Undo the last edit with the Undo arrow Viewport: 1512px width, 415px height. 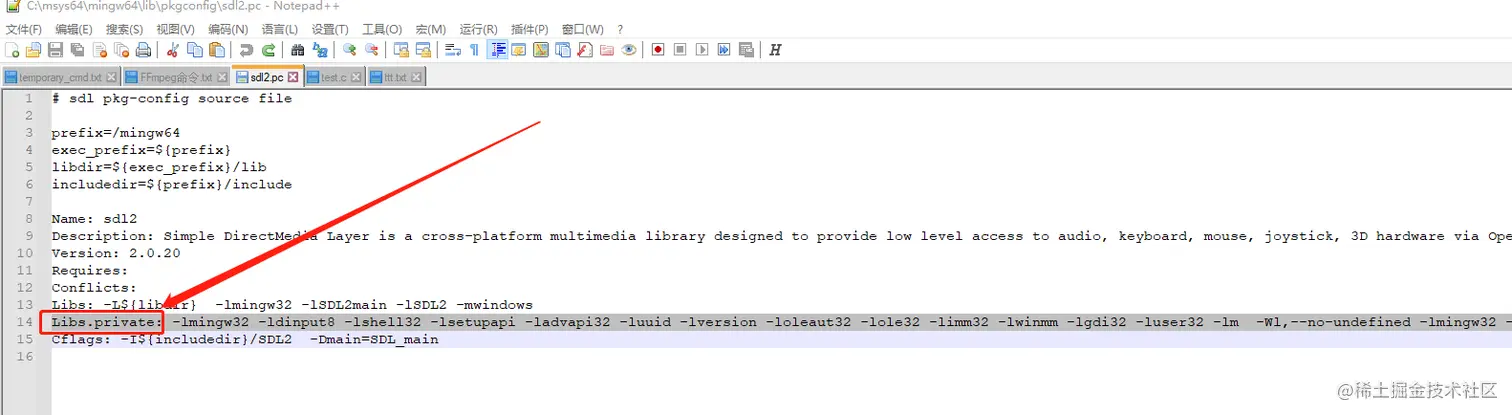pos(245,50)
